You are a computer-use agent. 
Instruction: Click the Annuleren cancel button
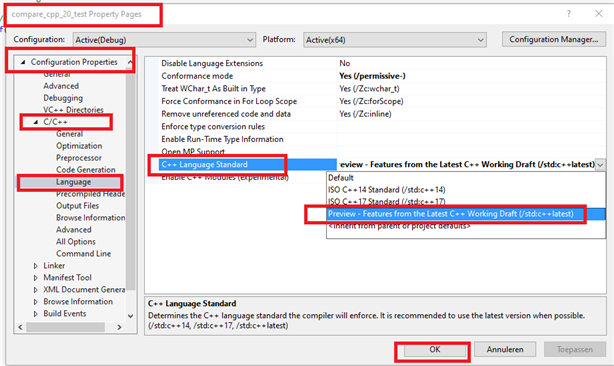pyautogui.click(x=505, y=350)
